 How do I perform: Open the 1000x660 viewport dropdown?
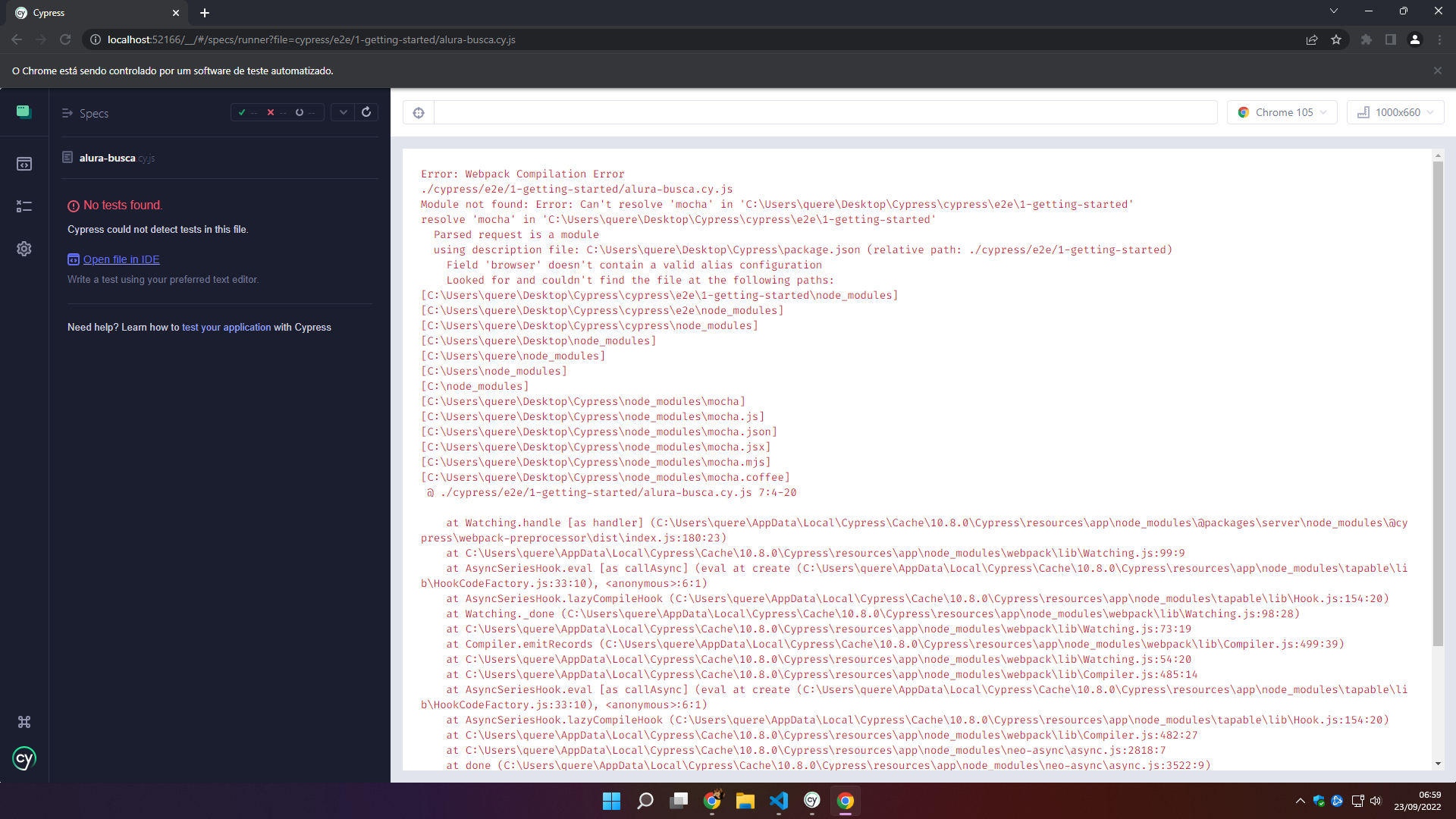click(x=1395, y=112)
